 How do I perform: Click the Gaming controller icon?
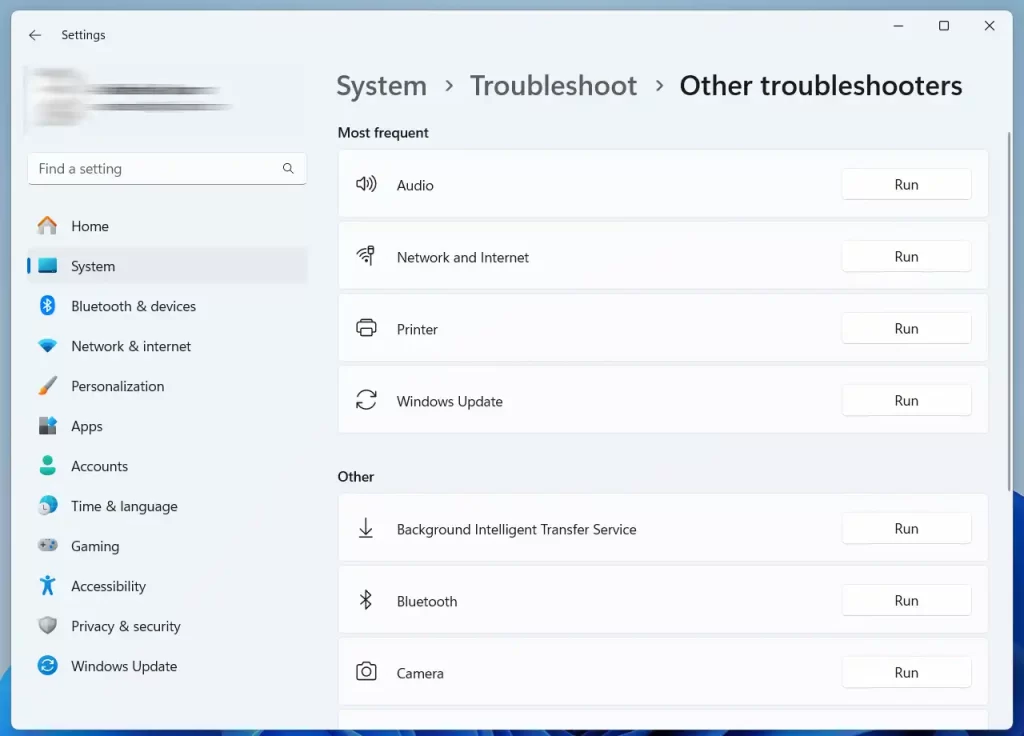coord(47,545)
